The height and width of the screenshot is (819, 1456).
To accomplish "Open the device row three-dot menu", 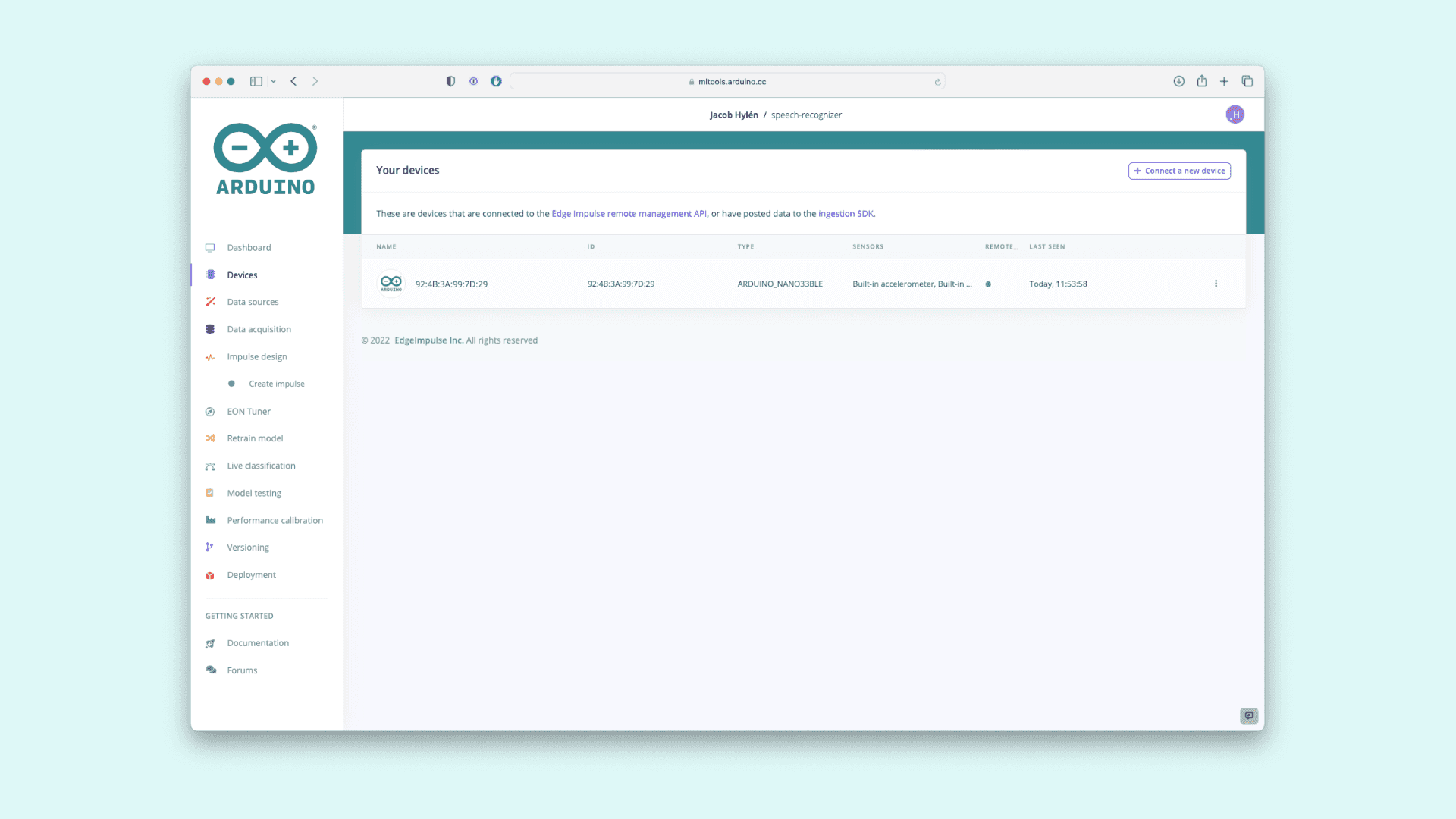I will pos(1216,284).
